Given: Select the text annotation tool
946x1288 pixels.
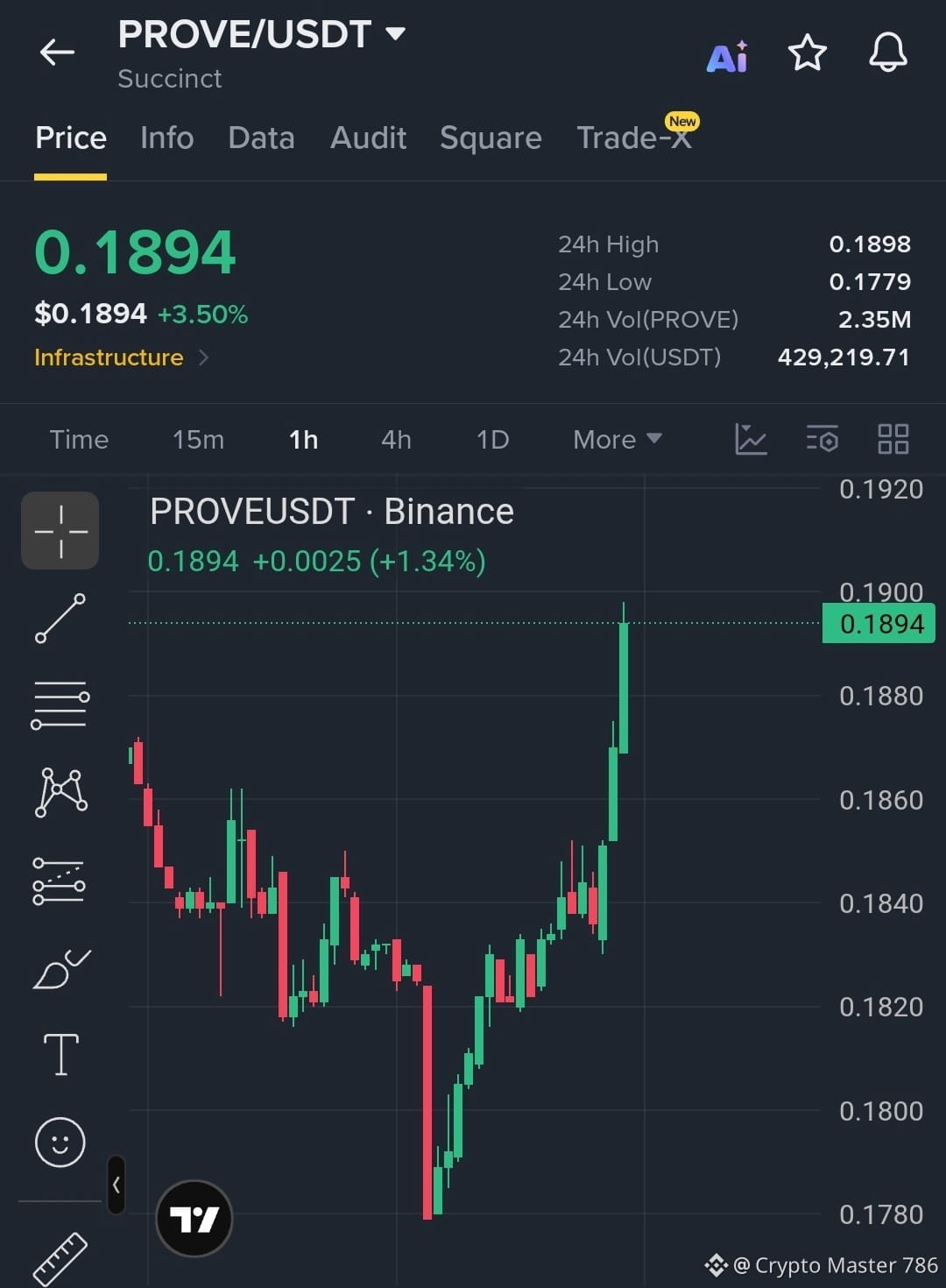Looking at the screenshot, I should [60, 1054].
